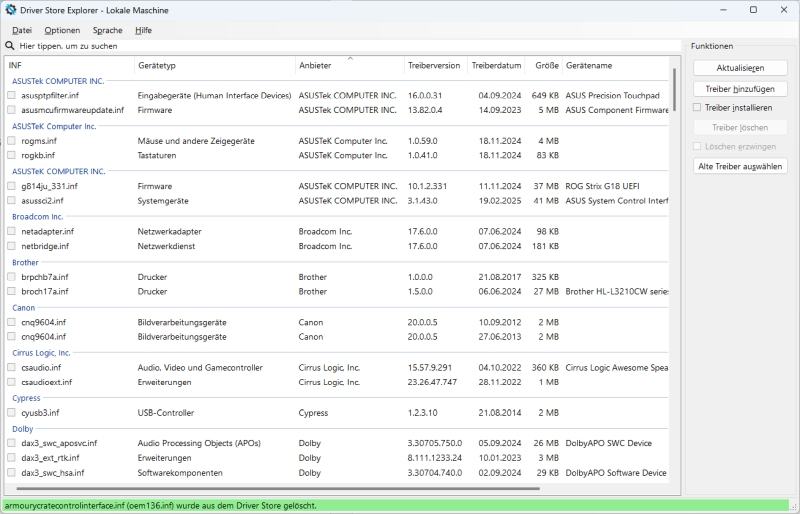Sort by Treiberdatum column header
The width and height of the screenshot is (800, 514).
496,65
